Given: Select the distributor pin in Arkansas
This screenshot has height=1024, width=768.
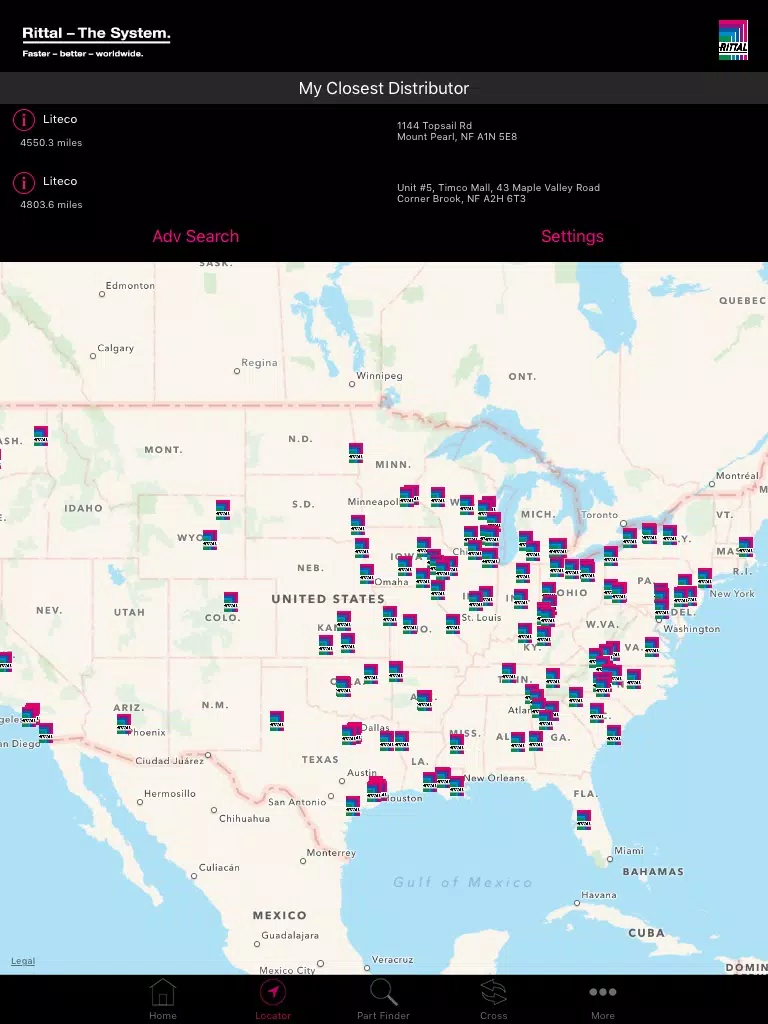Looking at the screenshot, I should coord(424,700).
